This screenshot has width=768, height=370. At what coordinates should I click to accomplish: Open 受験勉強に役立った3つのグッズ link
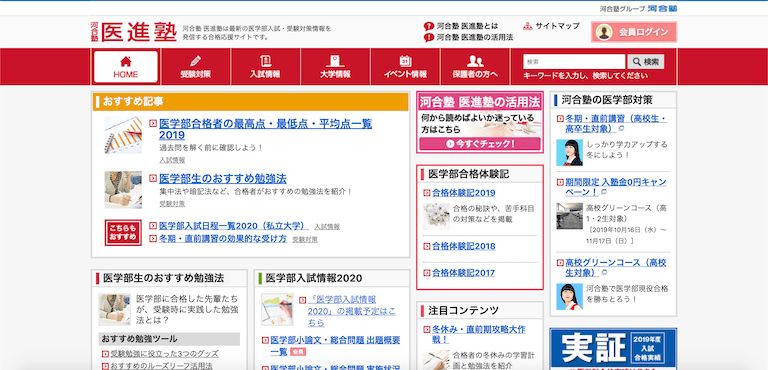164,353
